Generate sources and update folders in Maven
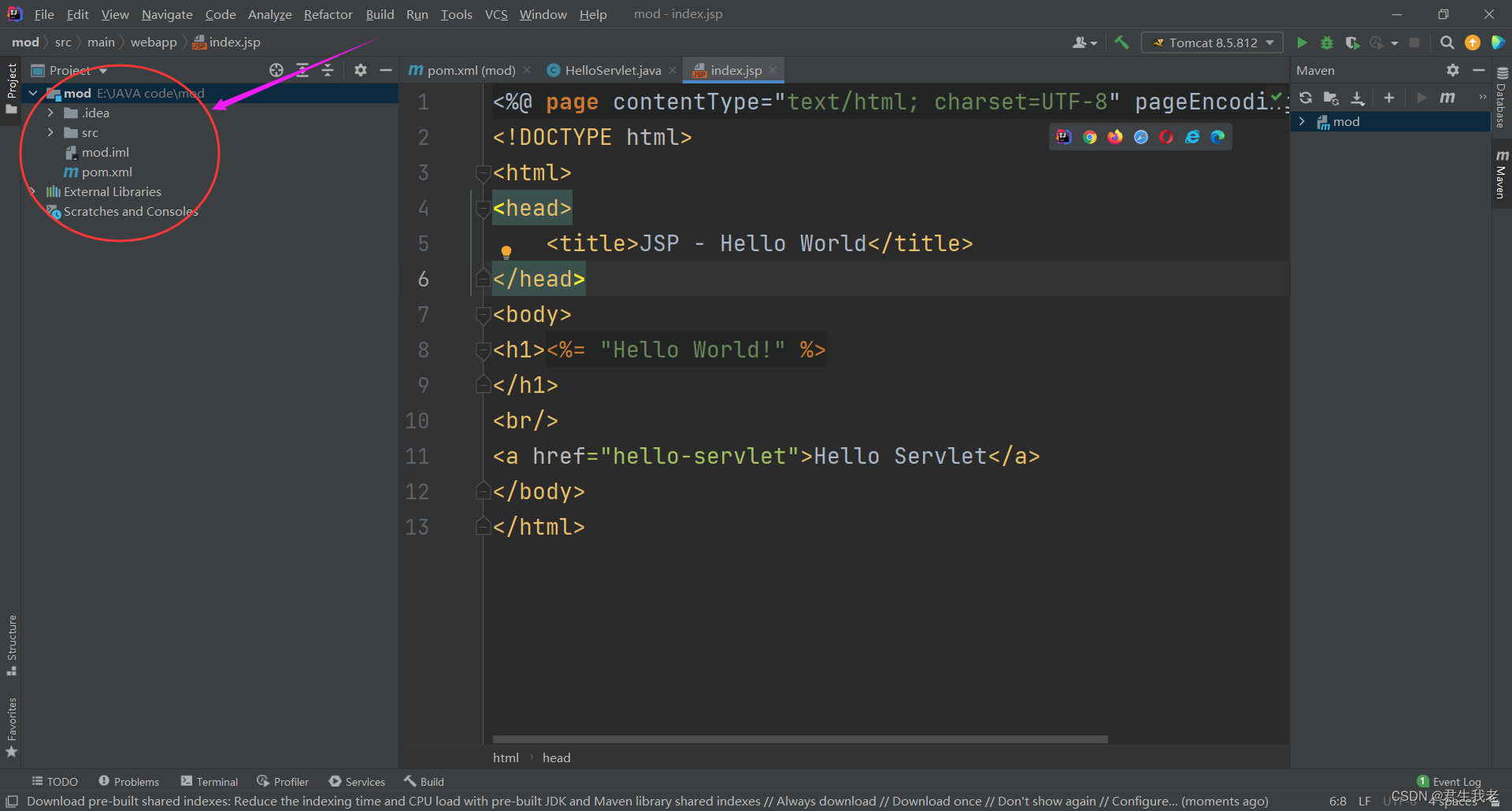Image resolution: width=1512 pixels, height=811 pixels. [1331, 98]
